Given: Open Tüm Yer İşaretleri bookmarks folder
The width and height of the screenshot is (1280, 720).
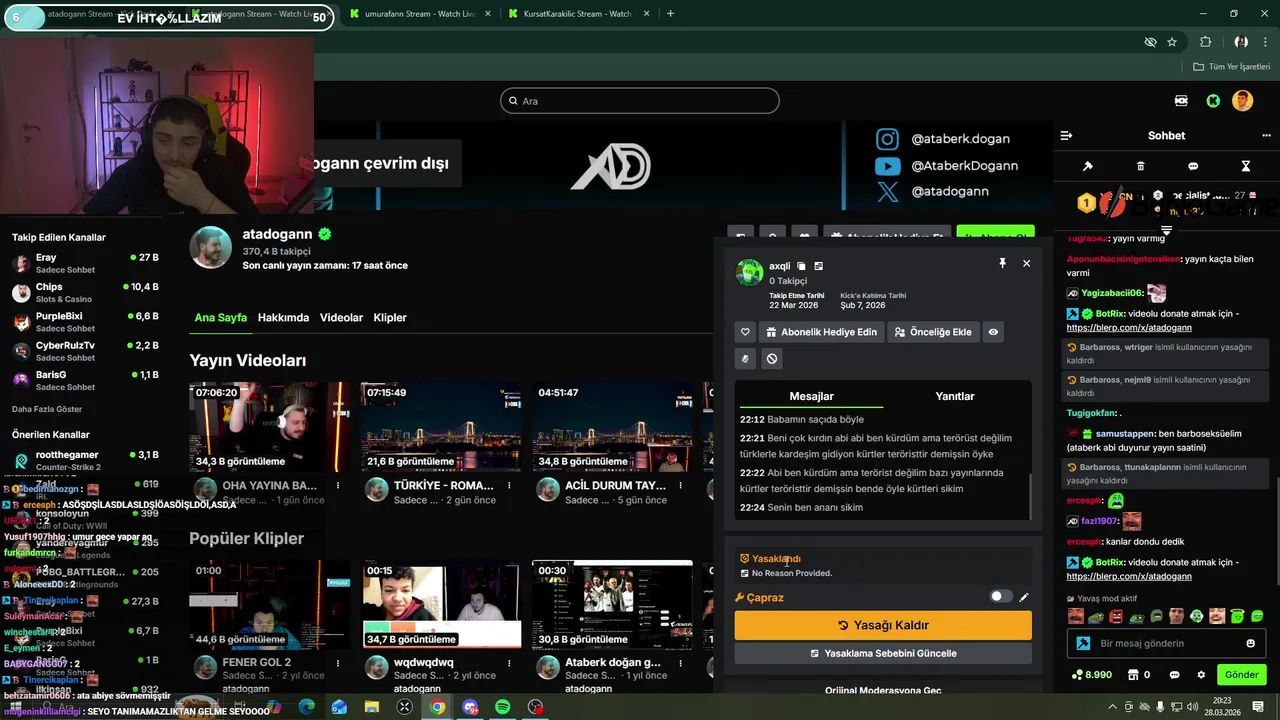Looking at the screenshot, I should pyautogui.click(x=1232, y=67).
